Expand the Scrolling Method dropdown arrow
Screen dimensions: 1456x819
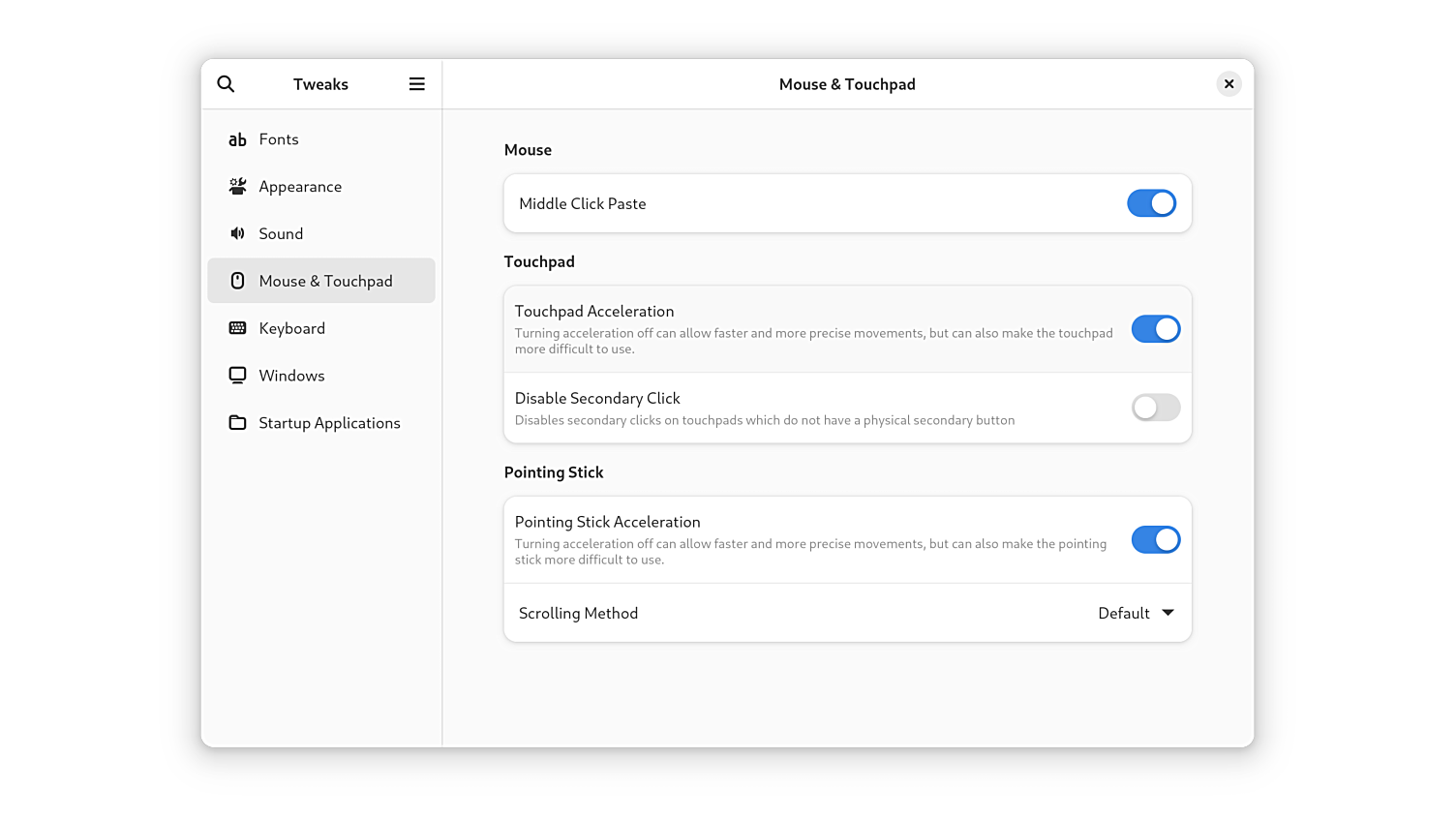pos(1168,613)
